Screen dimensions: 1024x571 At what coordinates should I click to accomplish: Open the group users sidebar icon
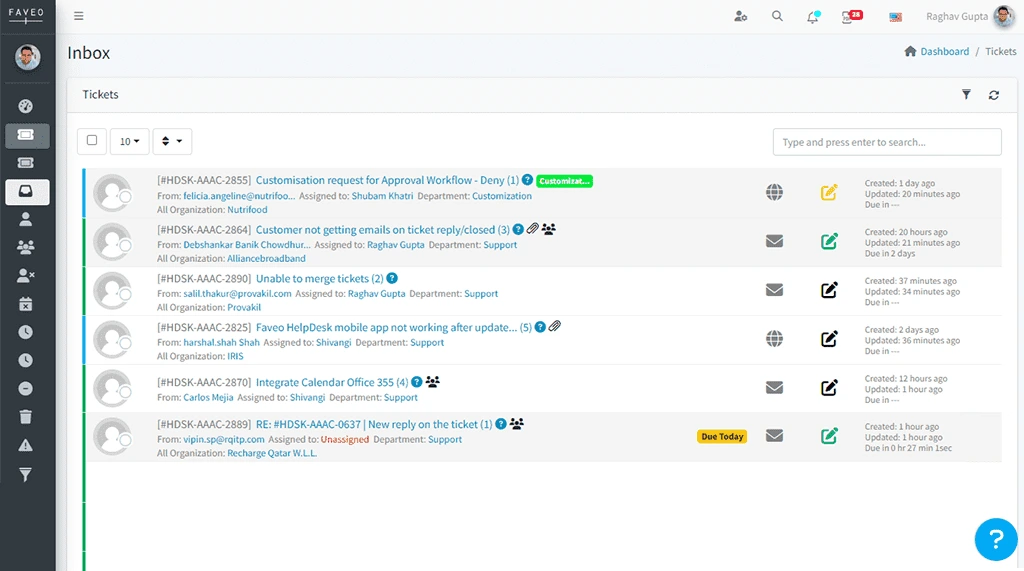point(25,247)
